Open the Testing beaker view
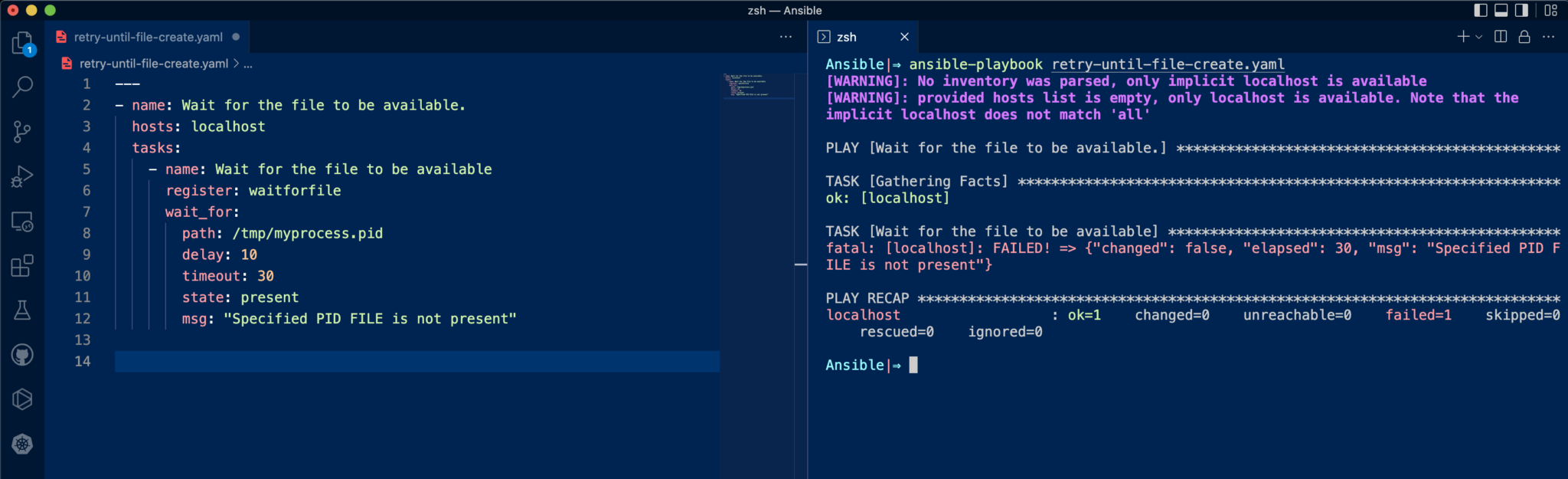Image resolution: width=1568 pixels, height=479 pixels. point(22,310)
